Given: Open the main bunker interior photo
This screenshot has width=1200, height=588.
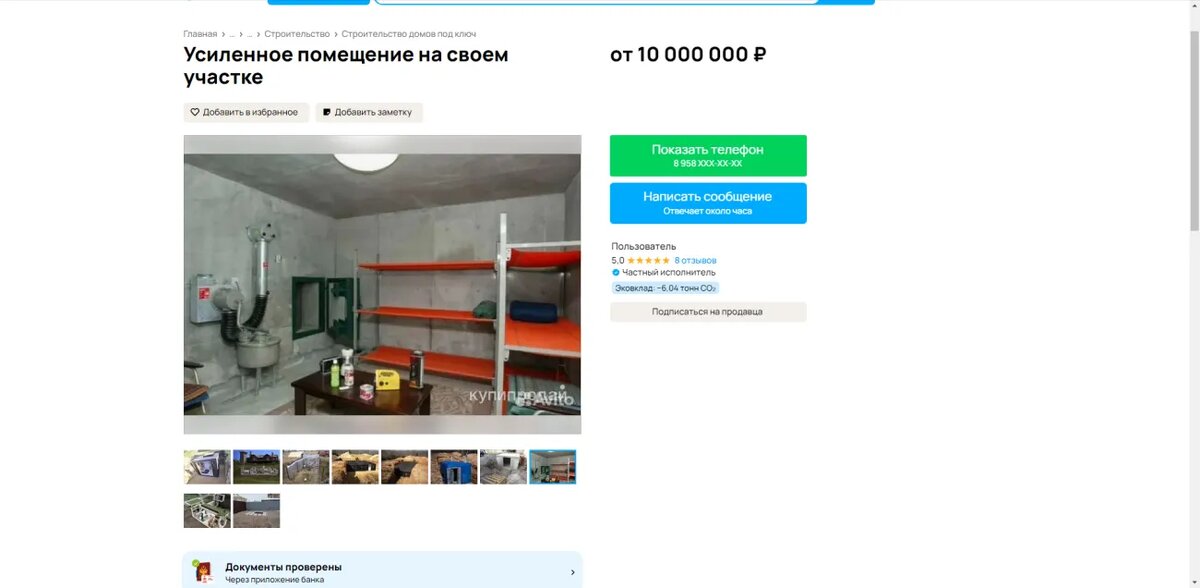Looking at the screenshot, I should point(382,284).
